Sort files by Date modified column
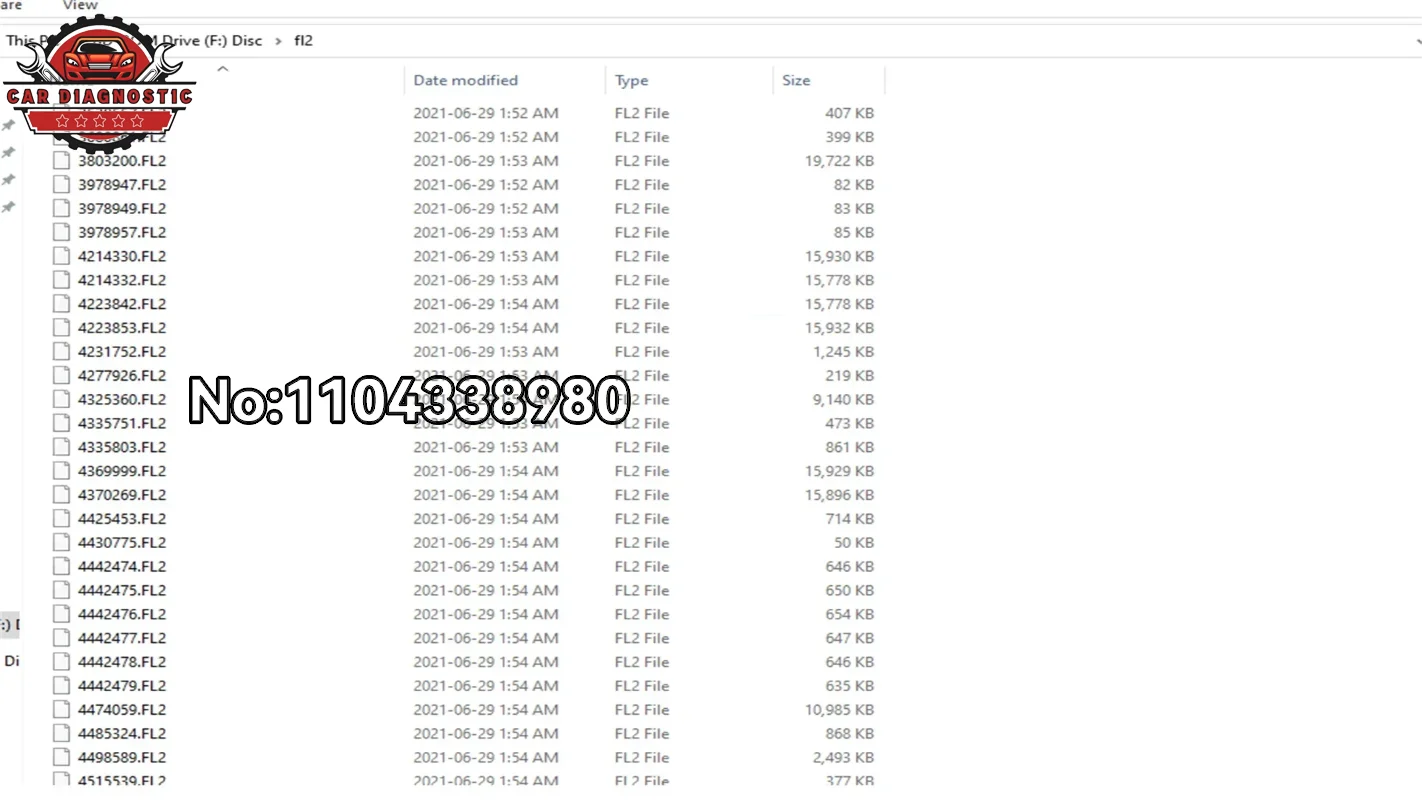1422x800 pixels. pos(466,80)
